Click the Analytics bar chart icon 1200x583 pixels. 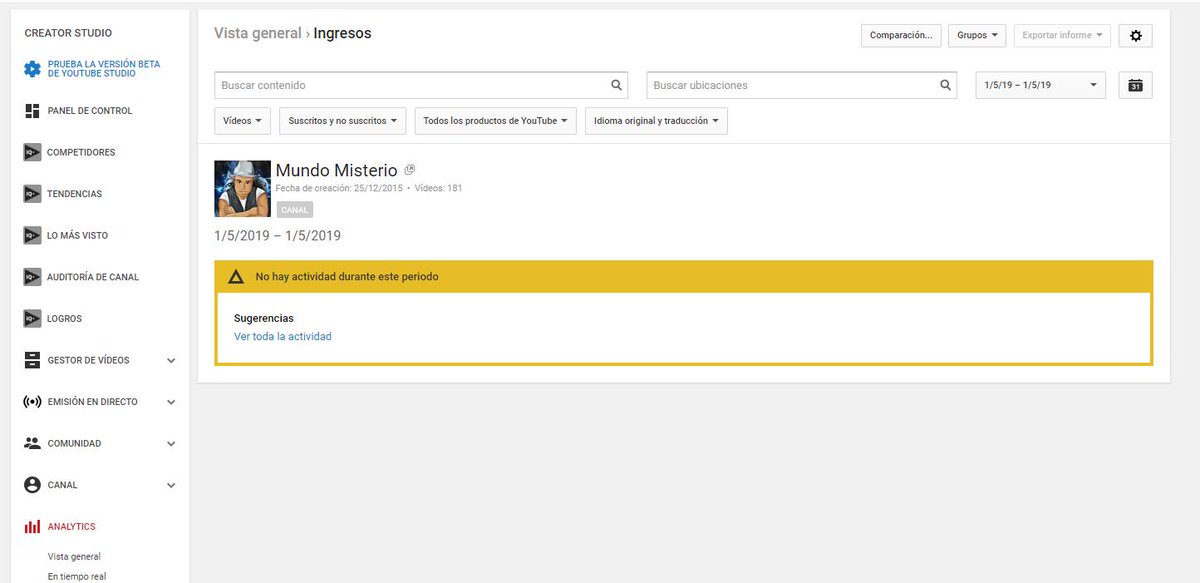pos(32,526)
